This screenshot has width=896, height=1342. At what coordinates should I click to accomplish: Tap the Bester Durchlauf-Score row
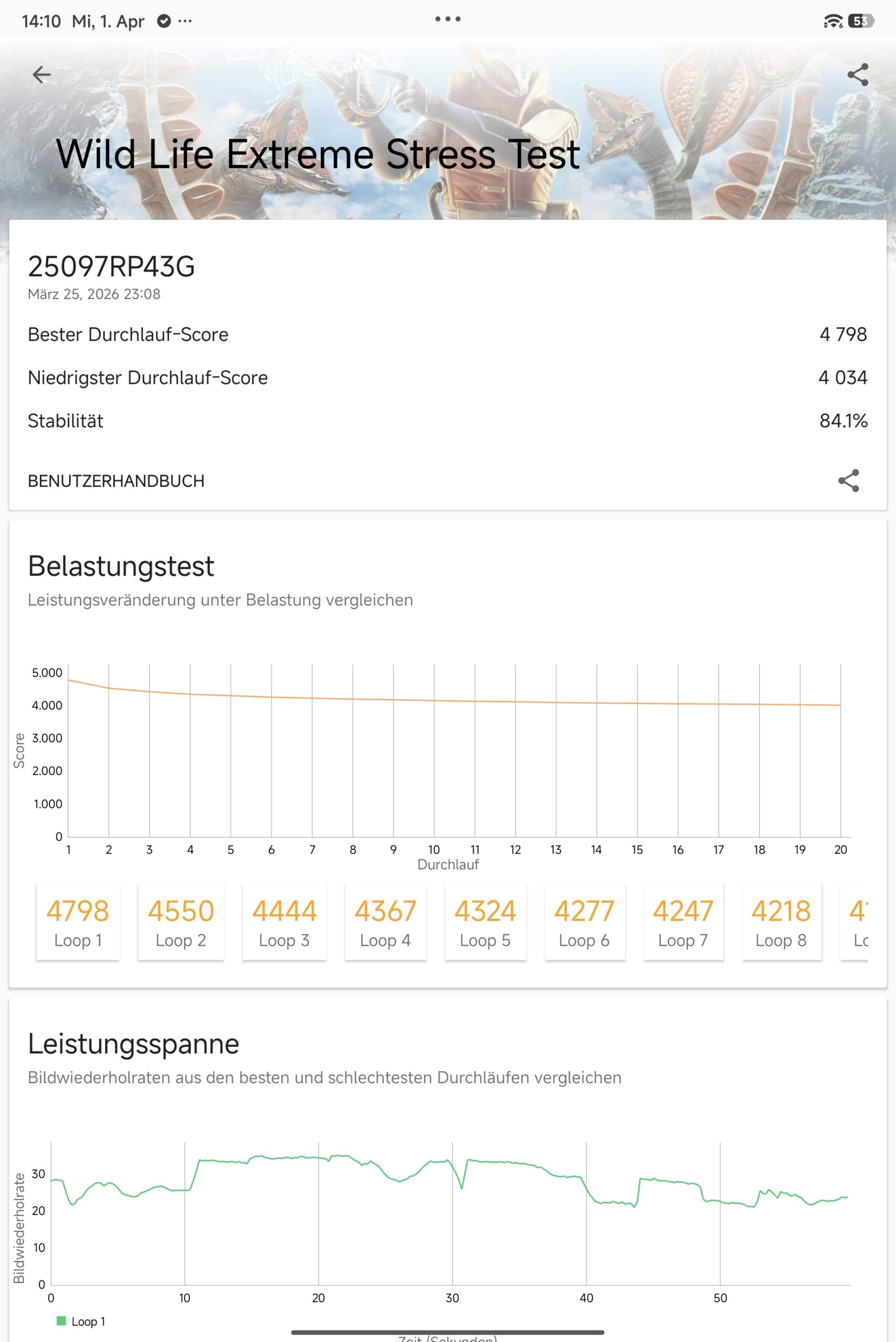click(x=447, y=334)
